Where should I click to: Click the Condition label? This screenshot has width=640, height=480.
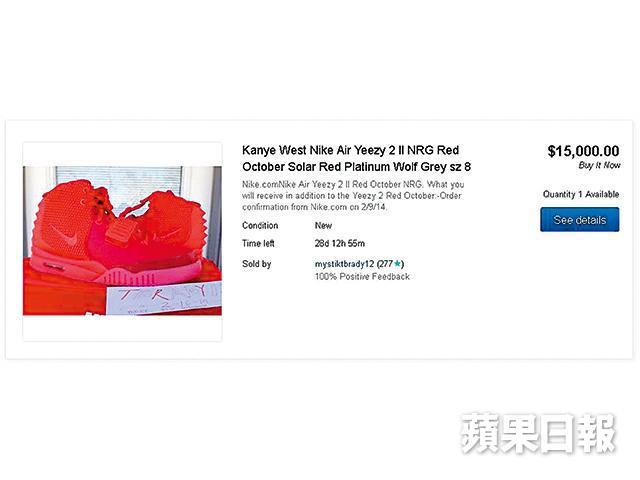tap(260, 225)
